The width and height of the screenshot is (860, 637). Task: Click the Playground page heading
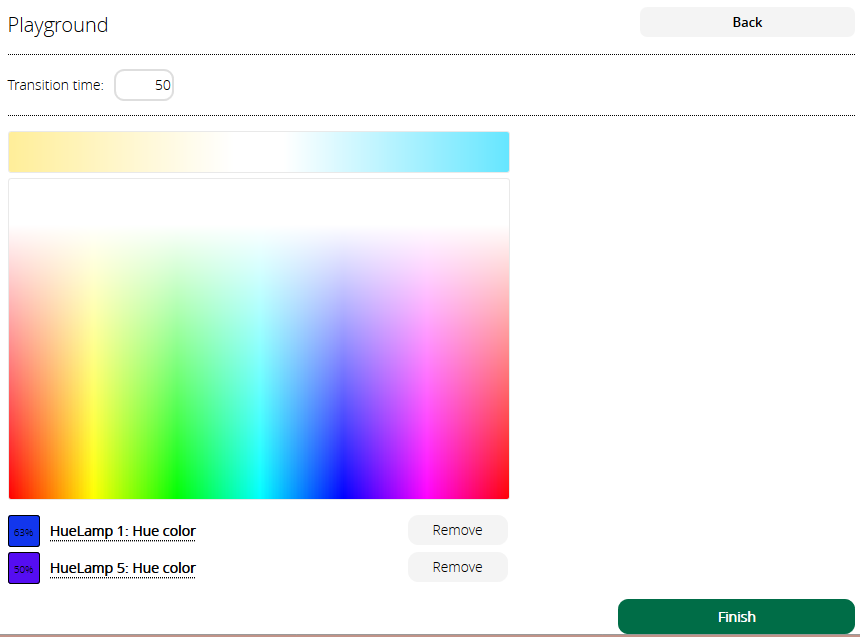[58, 25]
